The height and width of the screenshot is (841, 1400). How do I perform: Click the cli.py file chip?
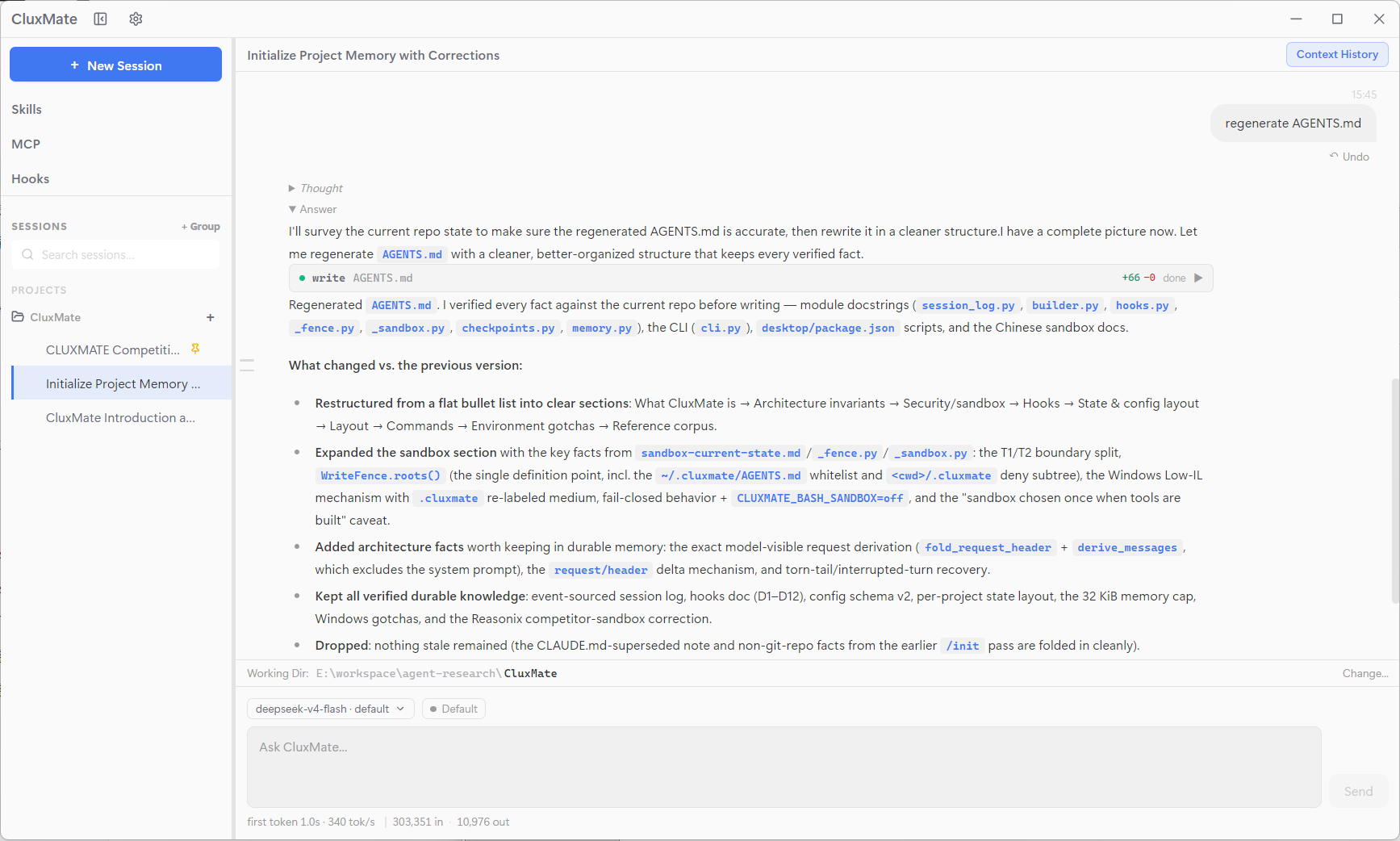tap(721, 328)
